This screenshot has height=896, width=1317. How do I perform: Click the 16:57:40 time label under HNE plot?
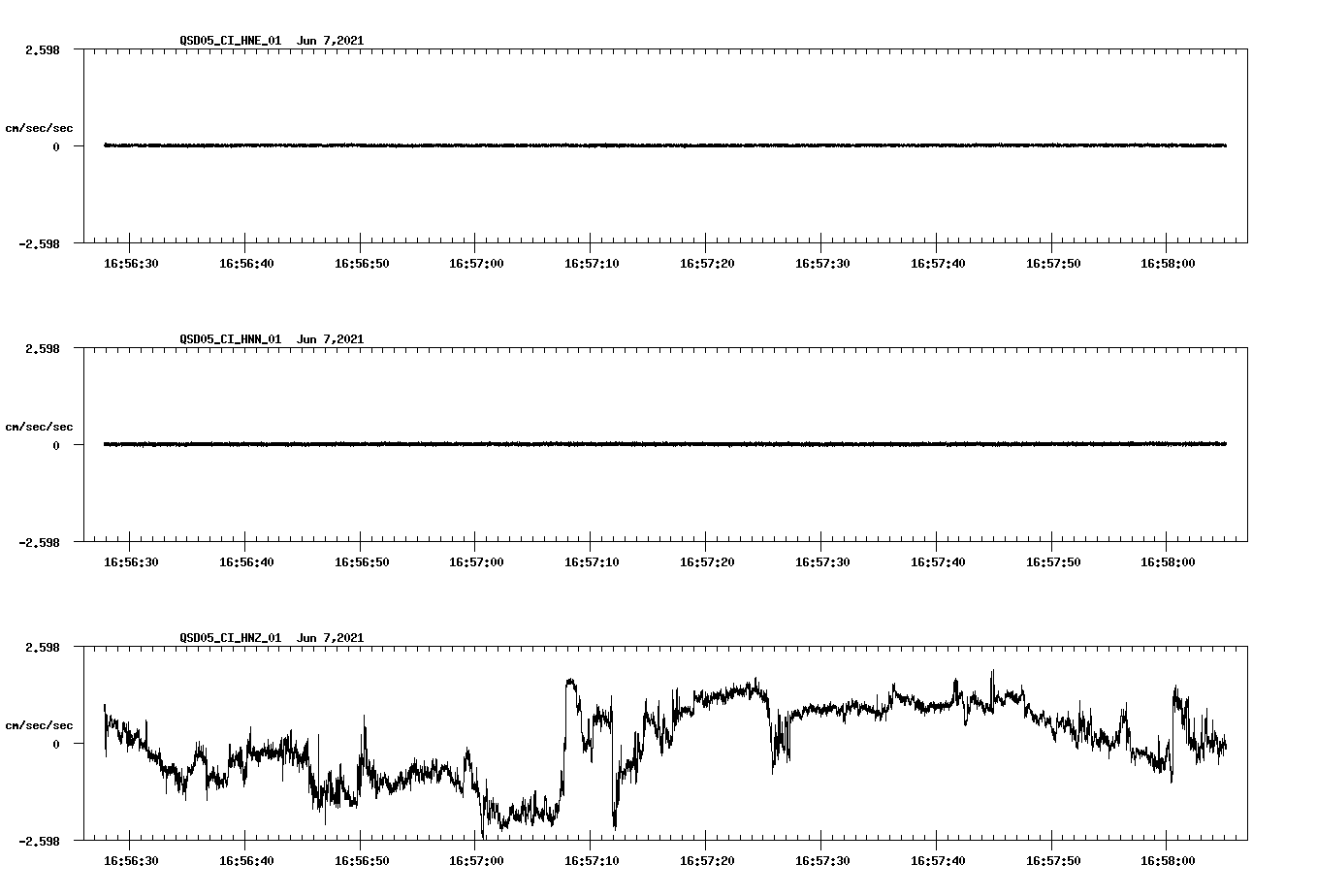click(x=938, y=264)
